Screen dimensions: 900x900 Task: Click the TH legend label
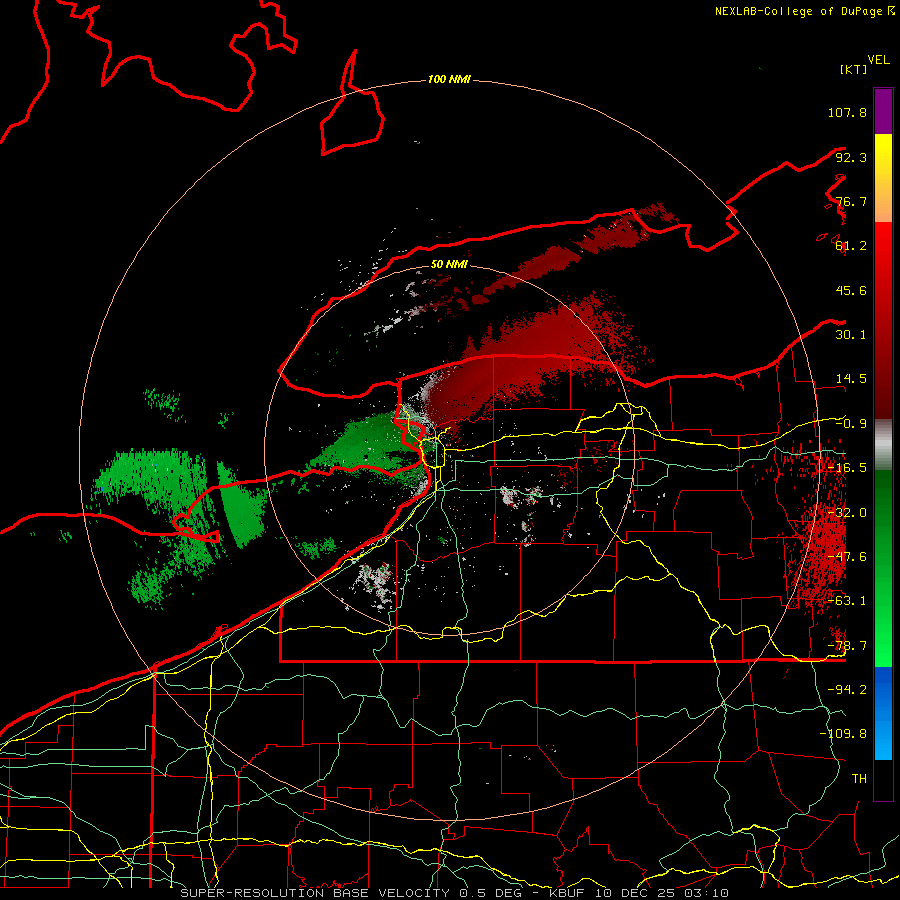click(859, 779)
